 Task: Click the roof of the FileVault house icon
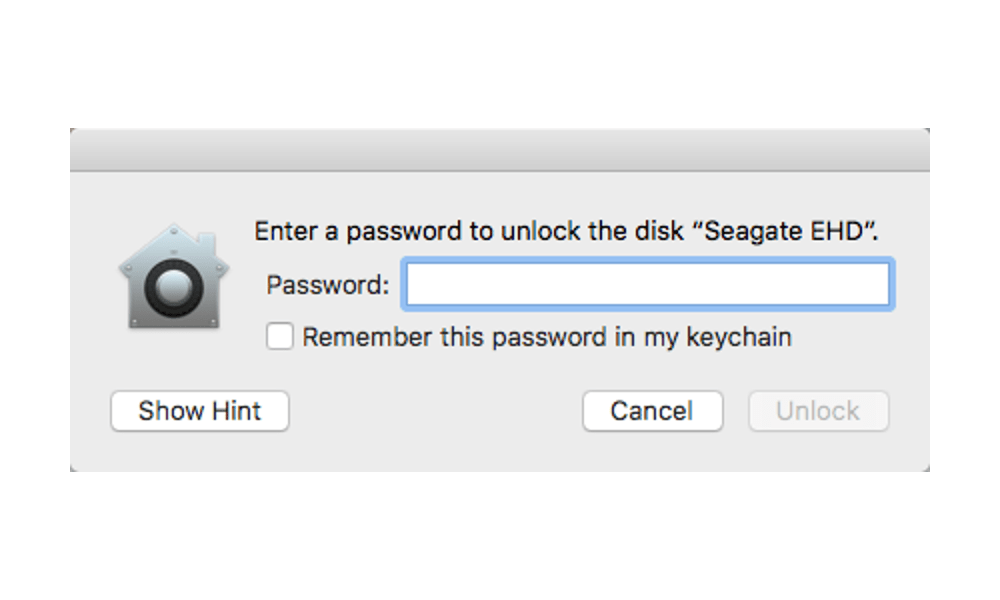point(172,243)
